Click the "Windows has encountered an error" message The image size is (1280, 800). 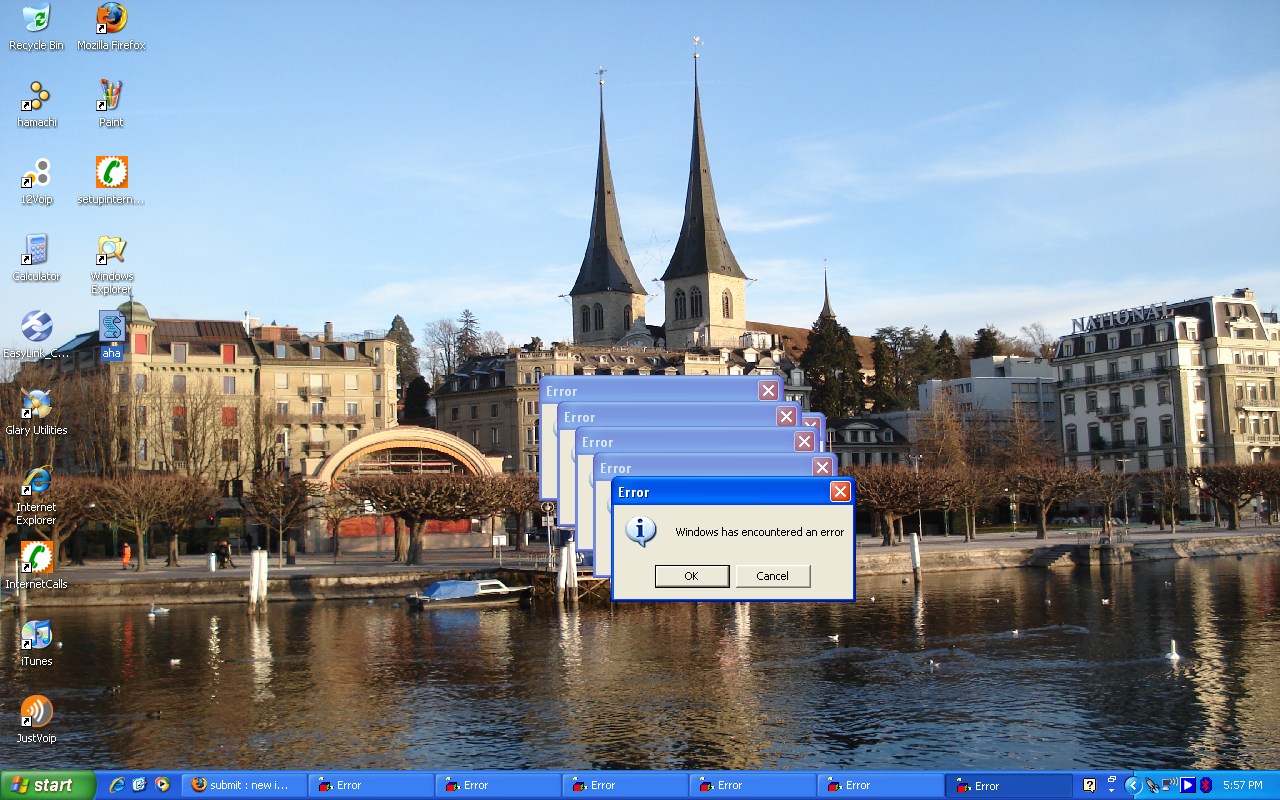[760, 532]
